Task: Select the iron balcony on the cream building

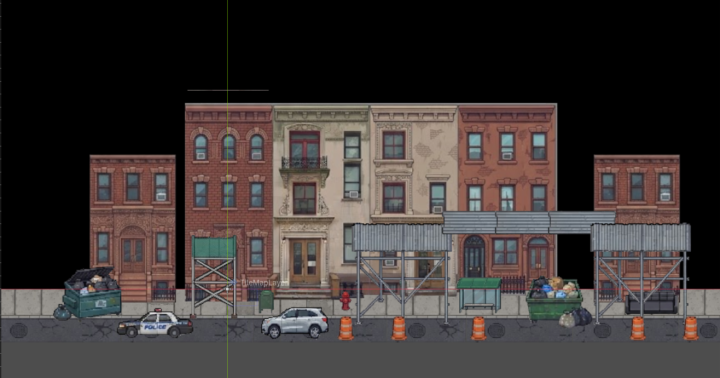Action: [304, 163]
